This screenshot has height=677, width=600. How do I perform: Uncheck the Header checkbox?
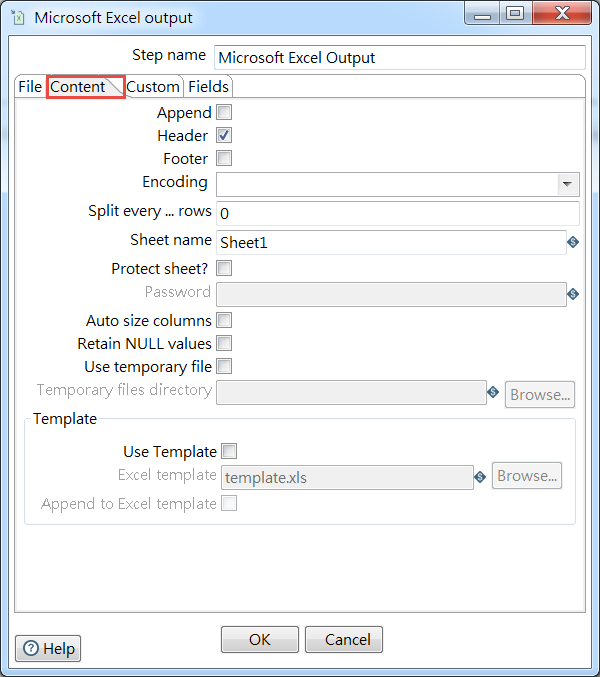click(224, 135)
